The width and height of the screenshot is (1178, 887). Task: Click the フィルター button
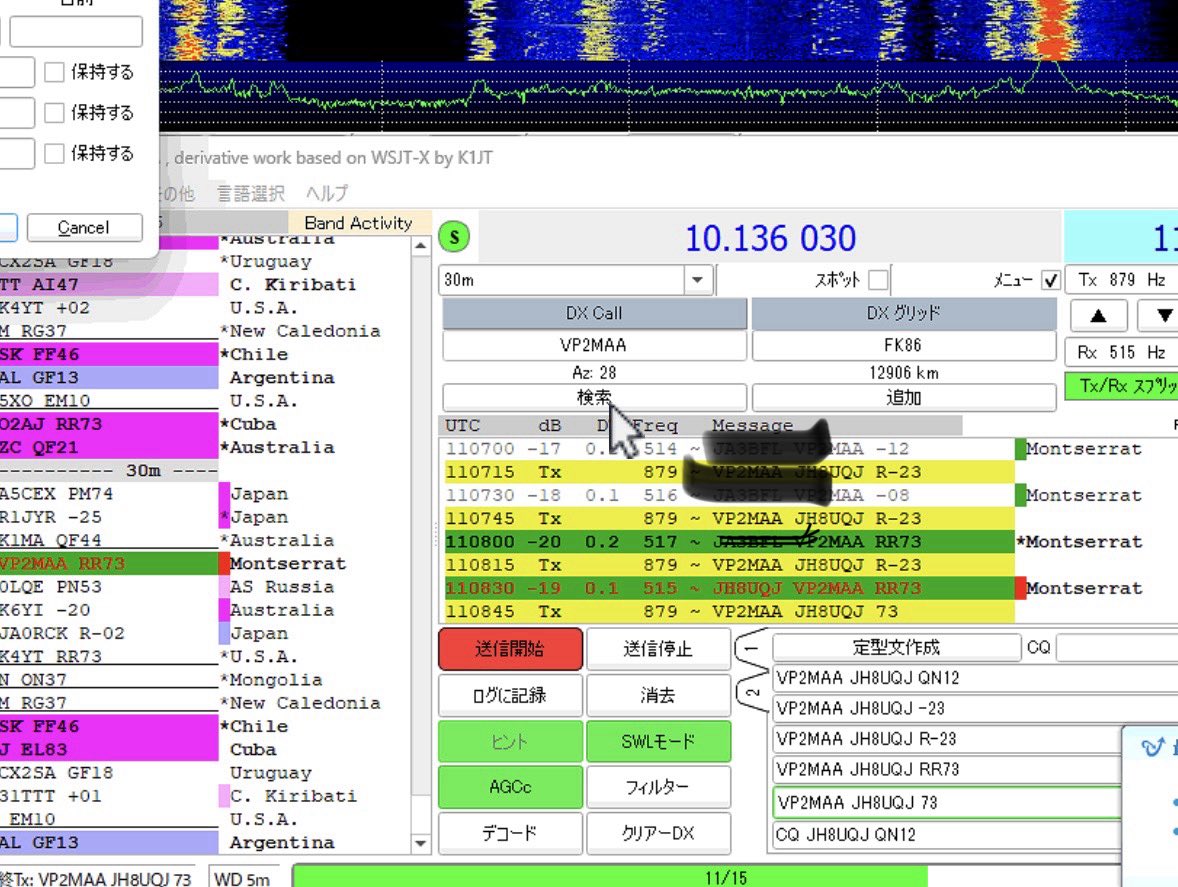[658, 787]
